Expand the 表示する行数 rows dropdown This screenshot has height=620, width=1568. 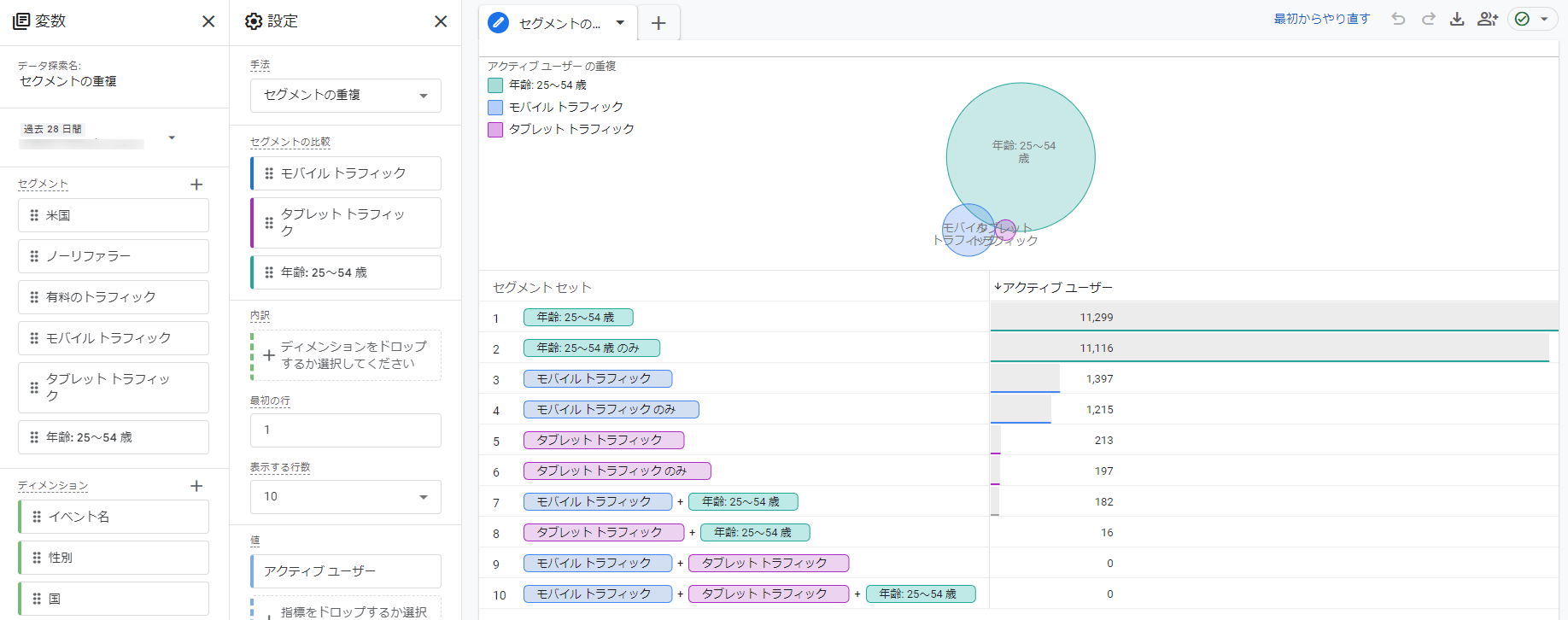[x=345, y=497]
